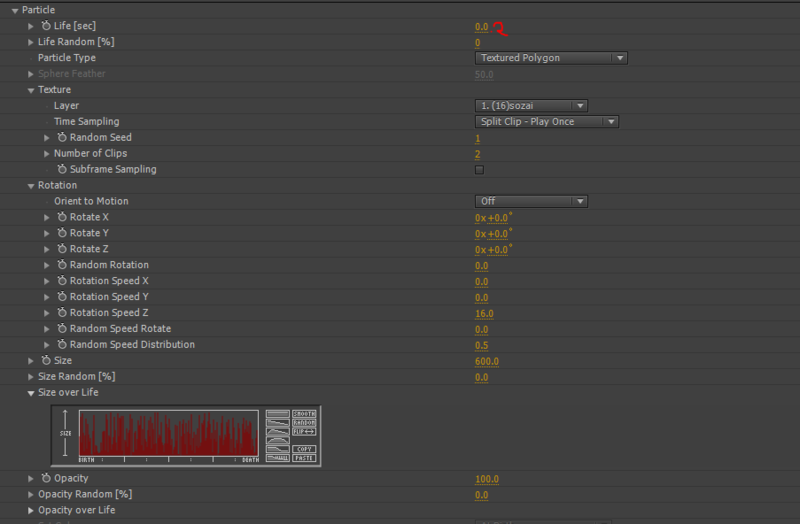This screenshot has width=800, height=524.
Task: Click the Rotate X value
Action: [x=492, y=218]
